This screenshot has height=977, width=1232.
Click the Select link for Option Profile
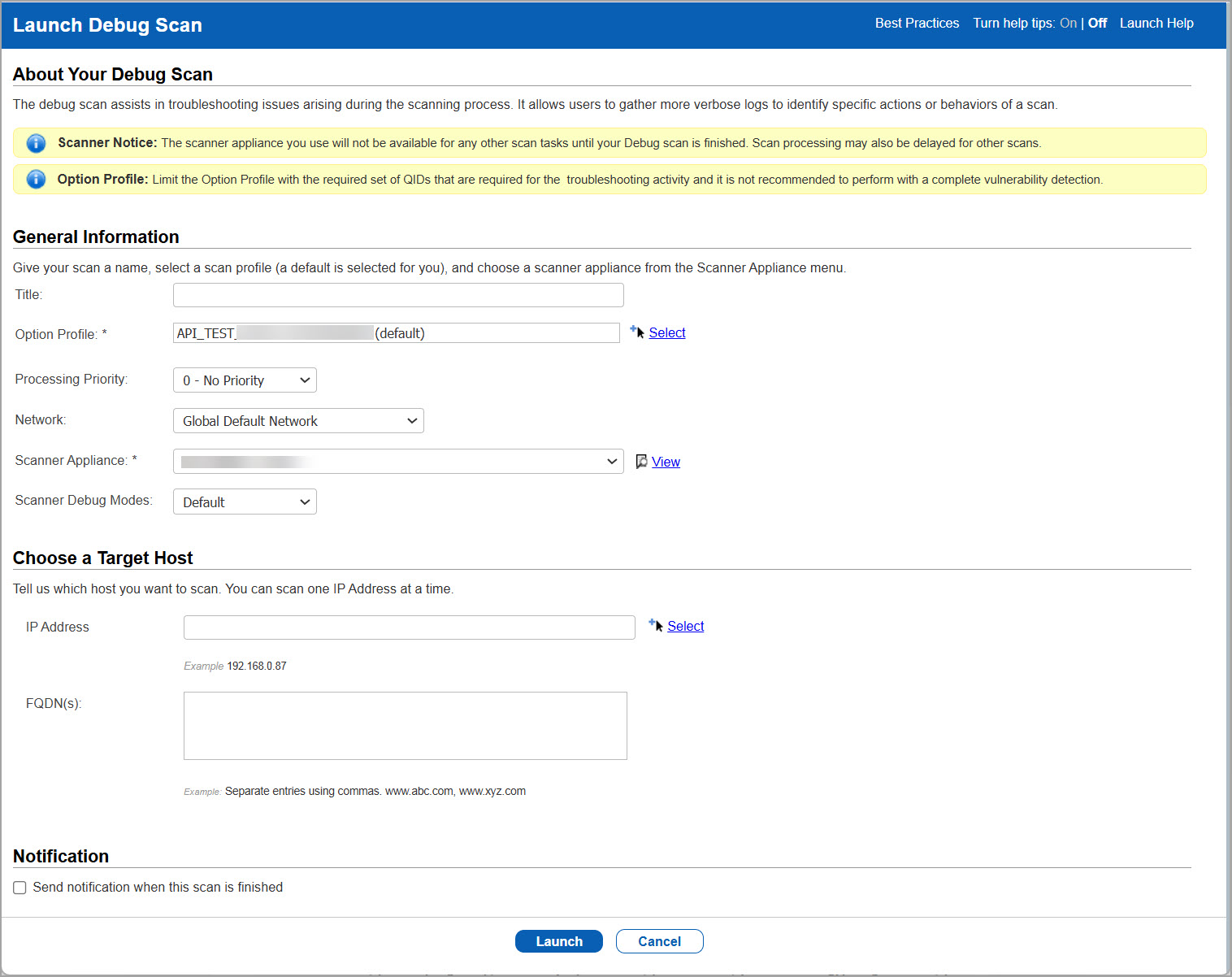coord(667,333)
